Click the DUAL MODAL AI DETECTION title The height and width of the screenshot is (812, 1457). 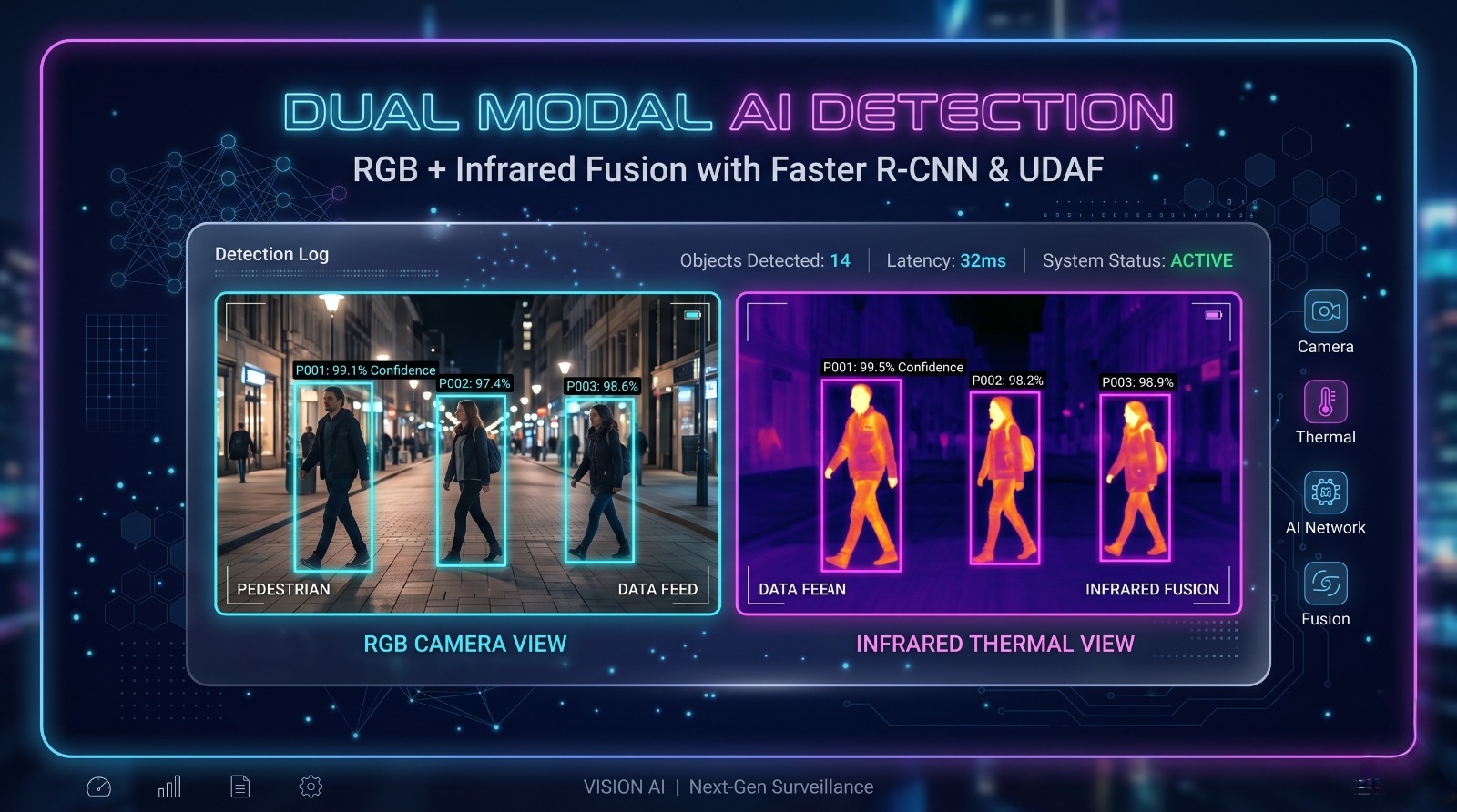point(728,112)
